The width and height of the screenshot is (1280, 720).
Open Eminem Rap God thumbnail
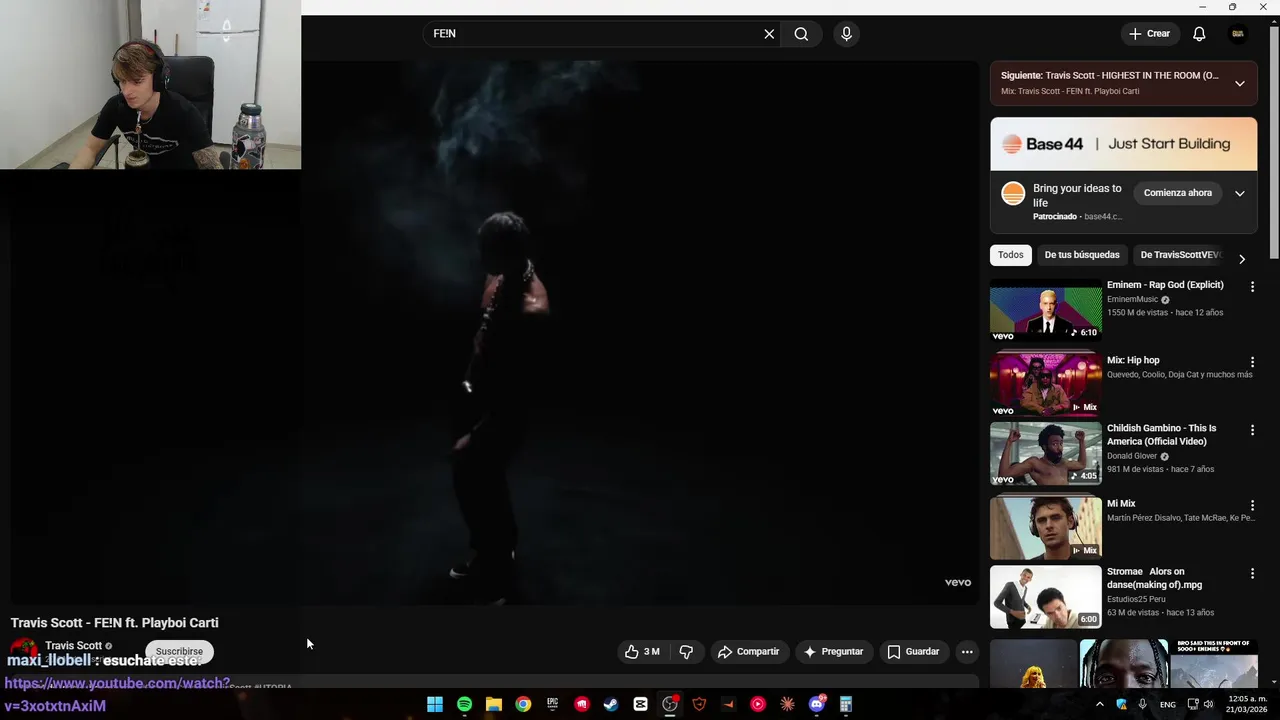[x=1045, y=310]
